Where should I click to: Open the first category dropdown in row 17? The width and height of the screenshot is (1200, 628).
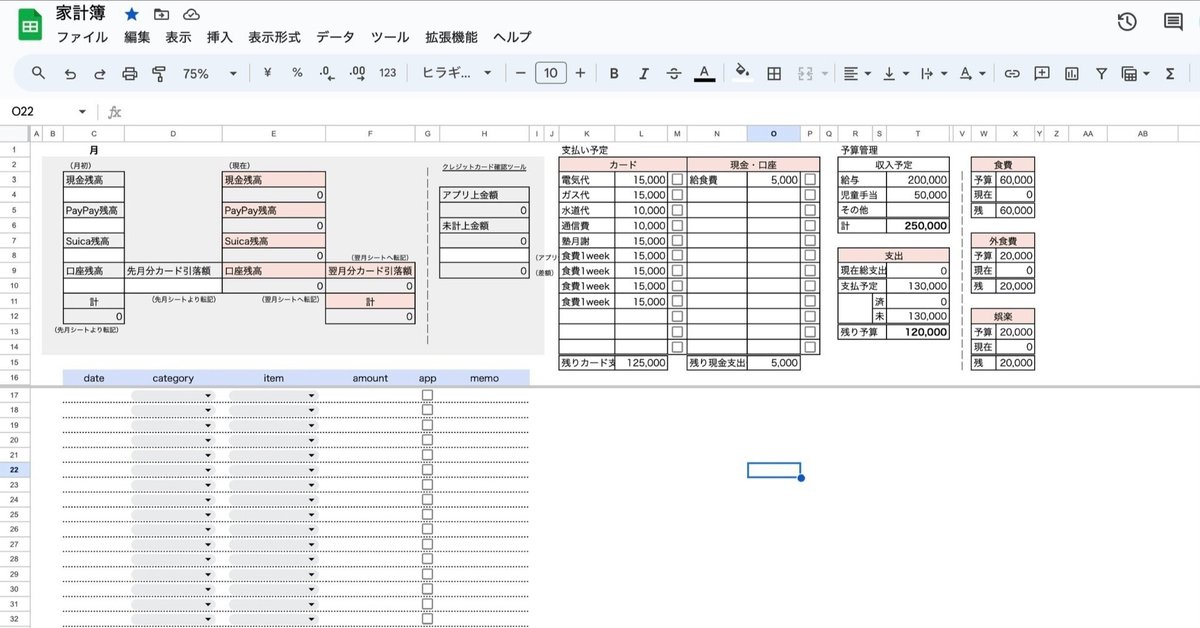(x=208, y=394)
